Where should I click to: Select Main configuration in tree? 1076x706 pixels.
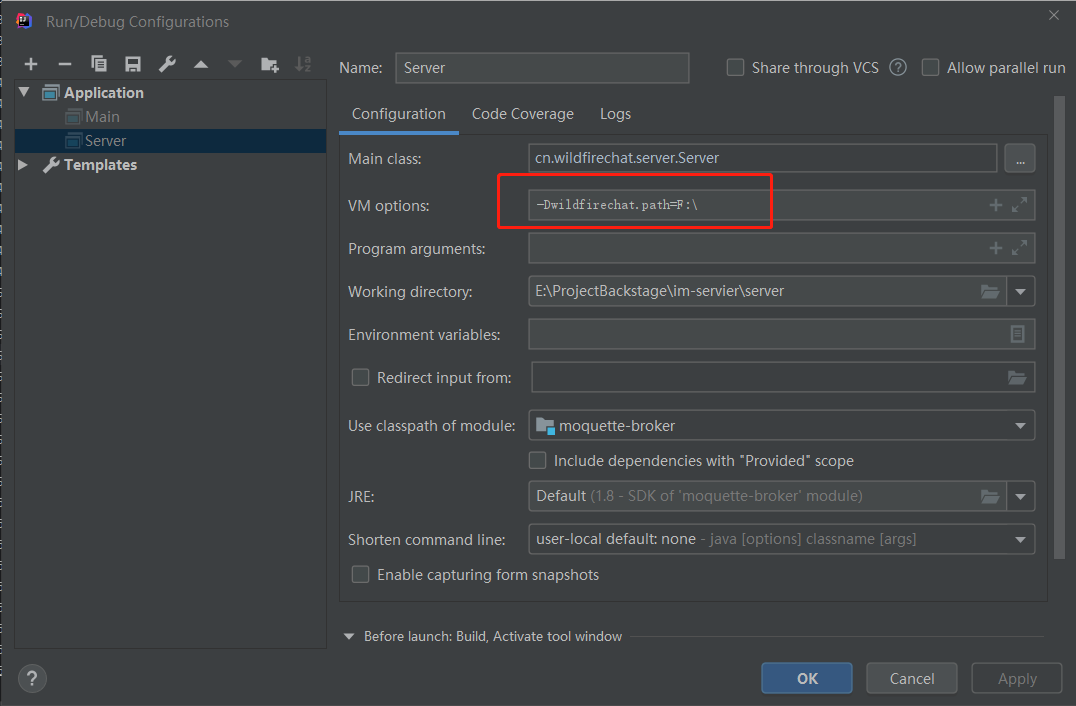pyautogui.click(x=102, y=117)
